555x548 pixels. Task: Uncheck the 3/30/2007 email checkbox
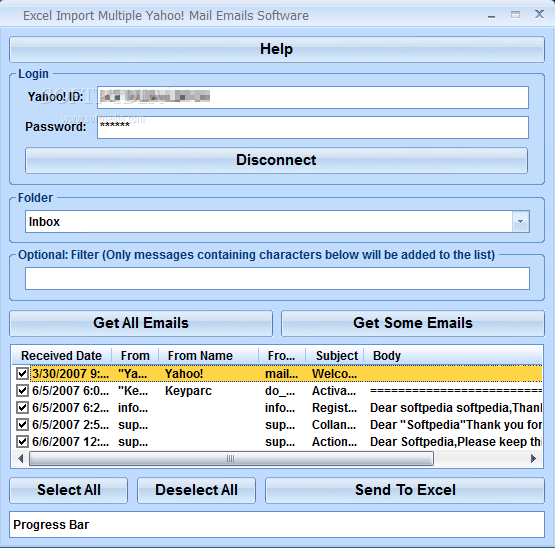[22, 373]
